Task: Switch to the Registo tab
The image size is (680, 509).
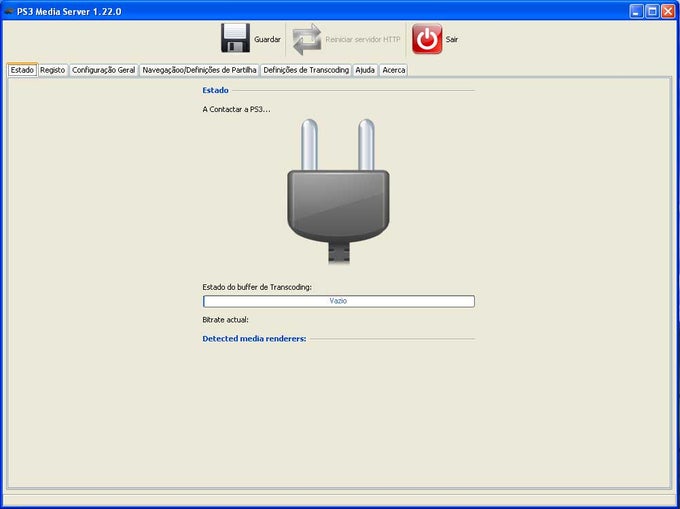Action: click(53, 70)
